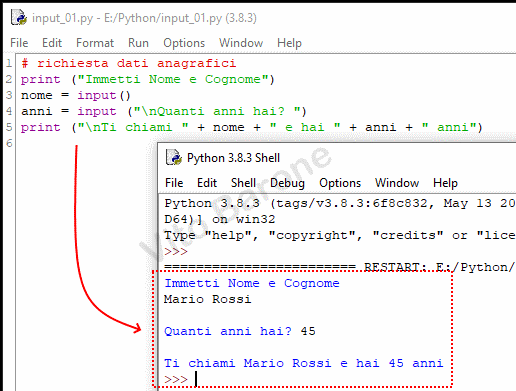Open the Shell window File menu
Viewport: 516px width, 391px height.
point(174,183)
